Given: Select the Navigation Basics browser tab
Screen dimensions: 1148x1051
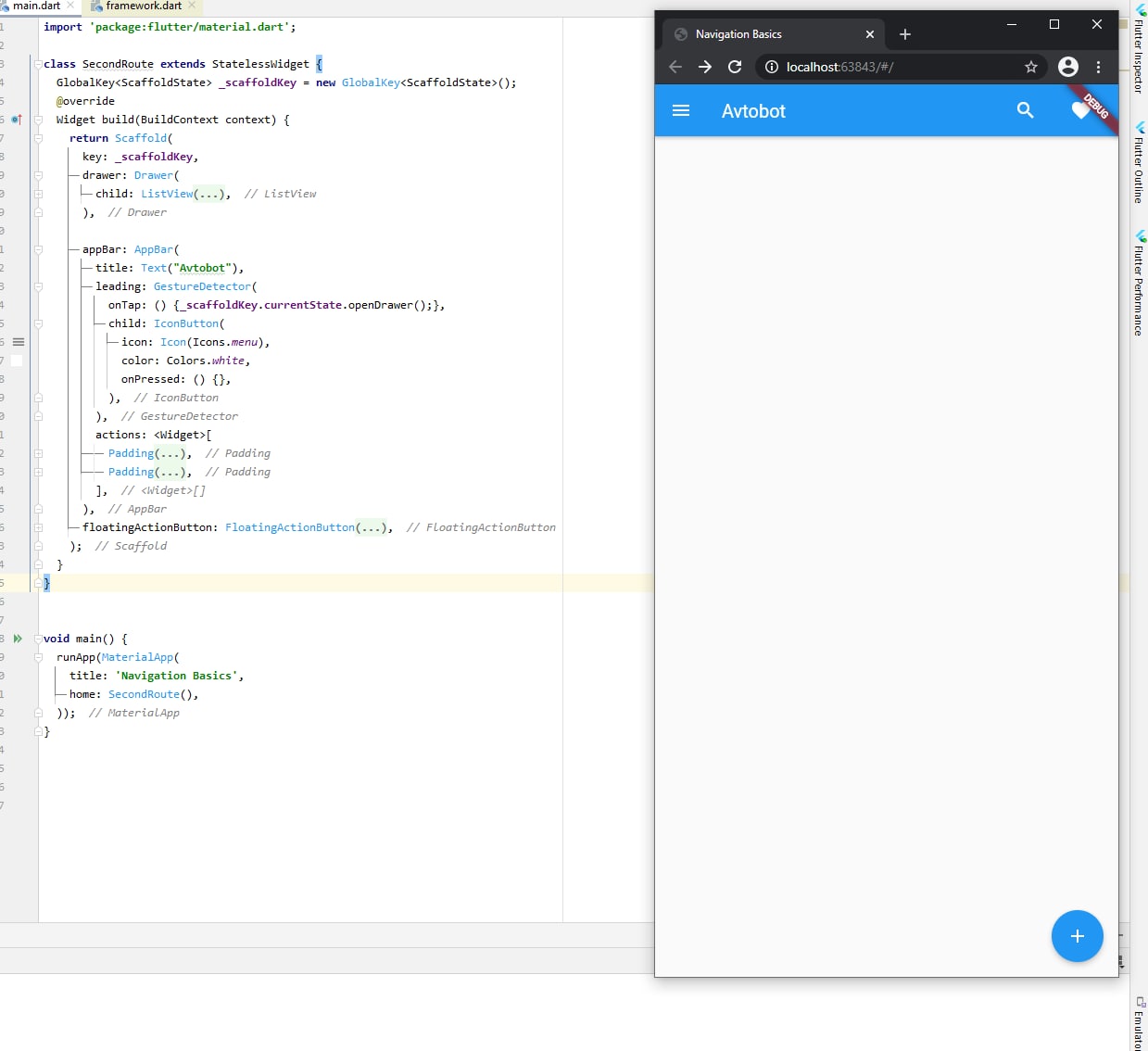Looking at the screenshot, I should pos(774,34).
